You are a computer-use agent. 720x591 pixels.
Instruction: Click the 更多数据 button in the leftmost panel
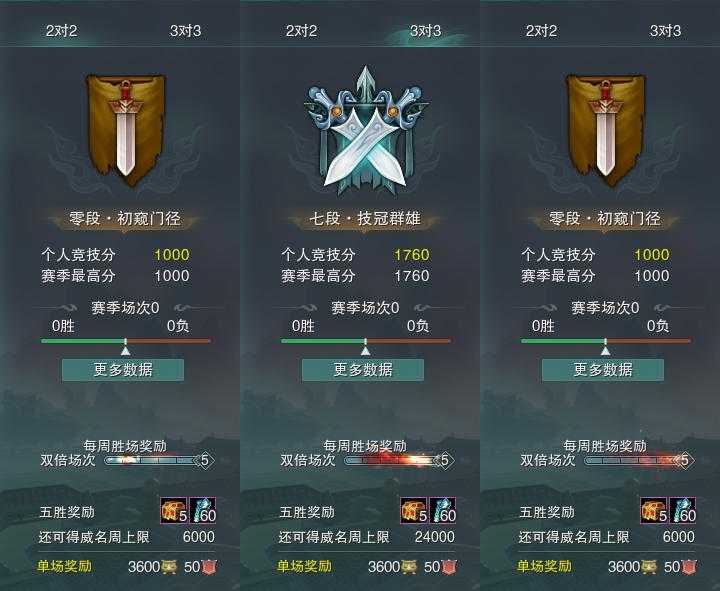tap(123, 370)
